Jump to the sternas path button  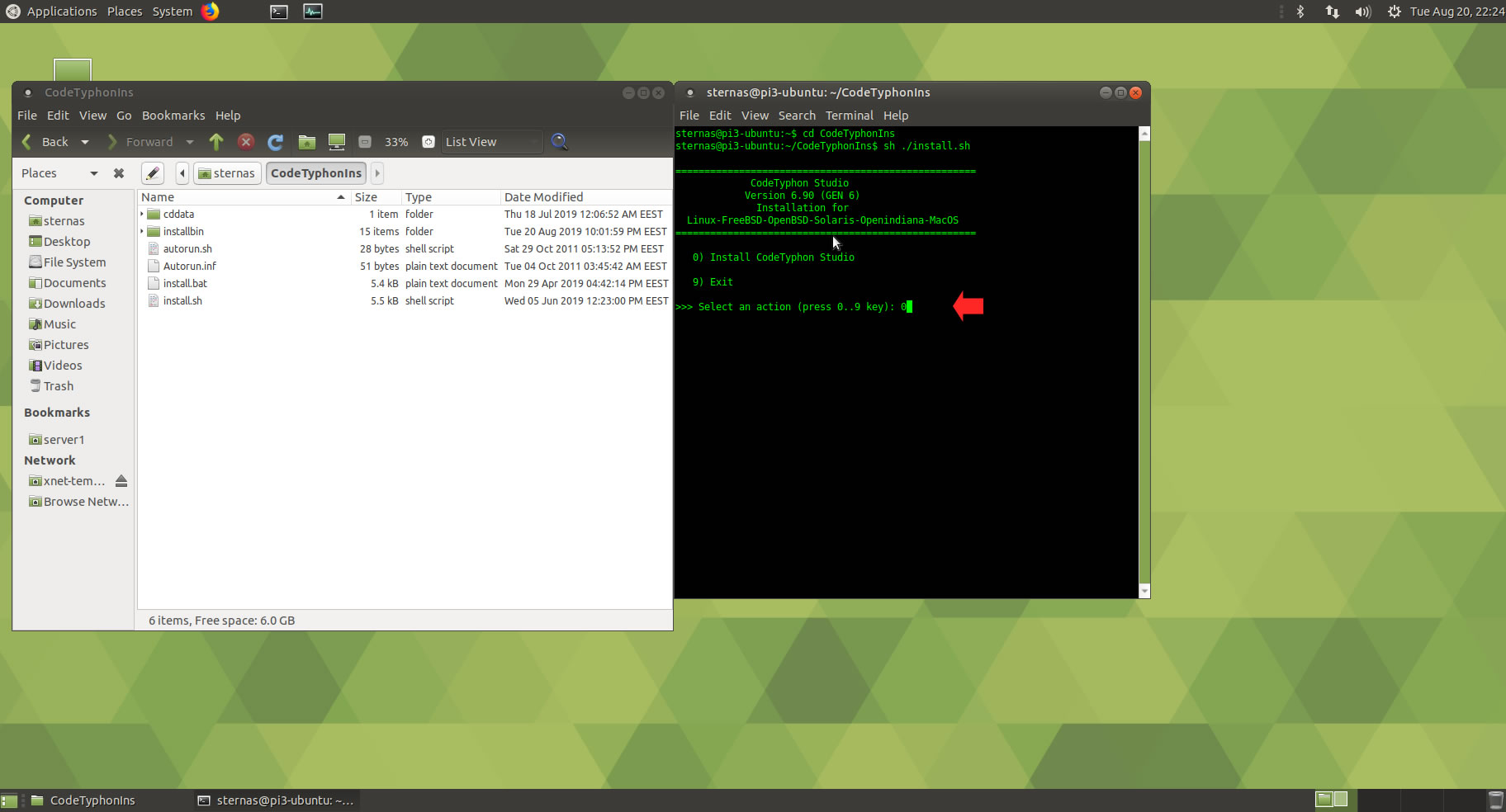227,173
